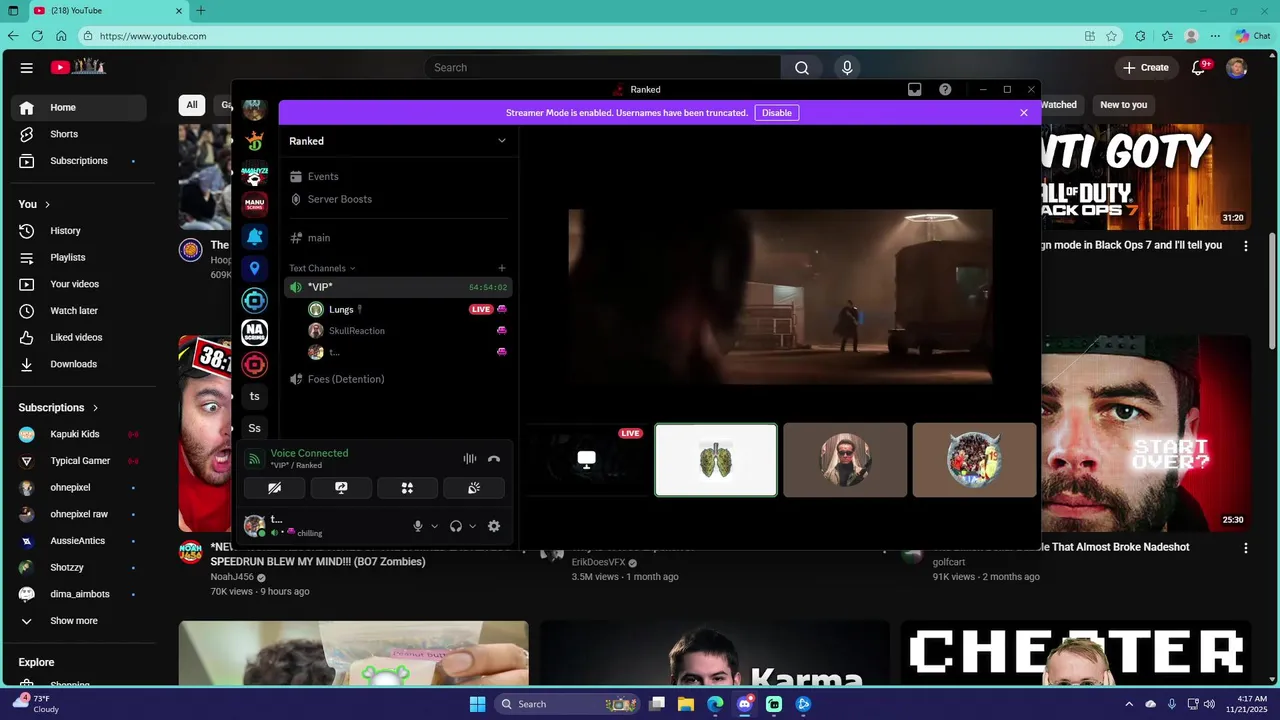
Task: Collapse the Text Channels category
Action: tap(322, 268)
